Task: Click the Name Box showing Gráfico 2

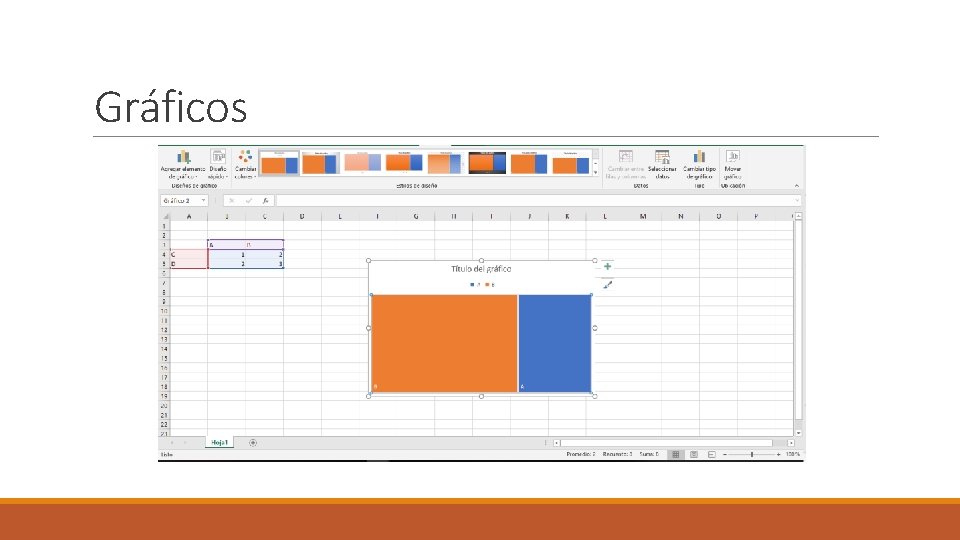Action: (x=180, y=201)
